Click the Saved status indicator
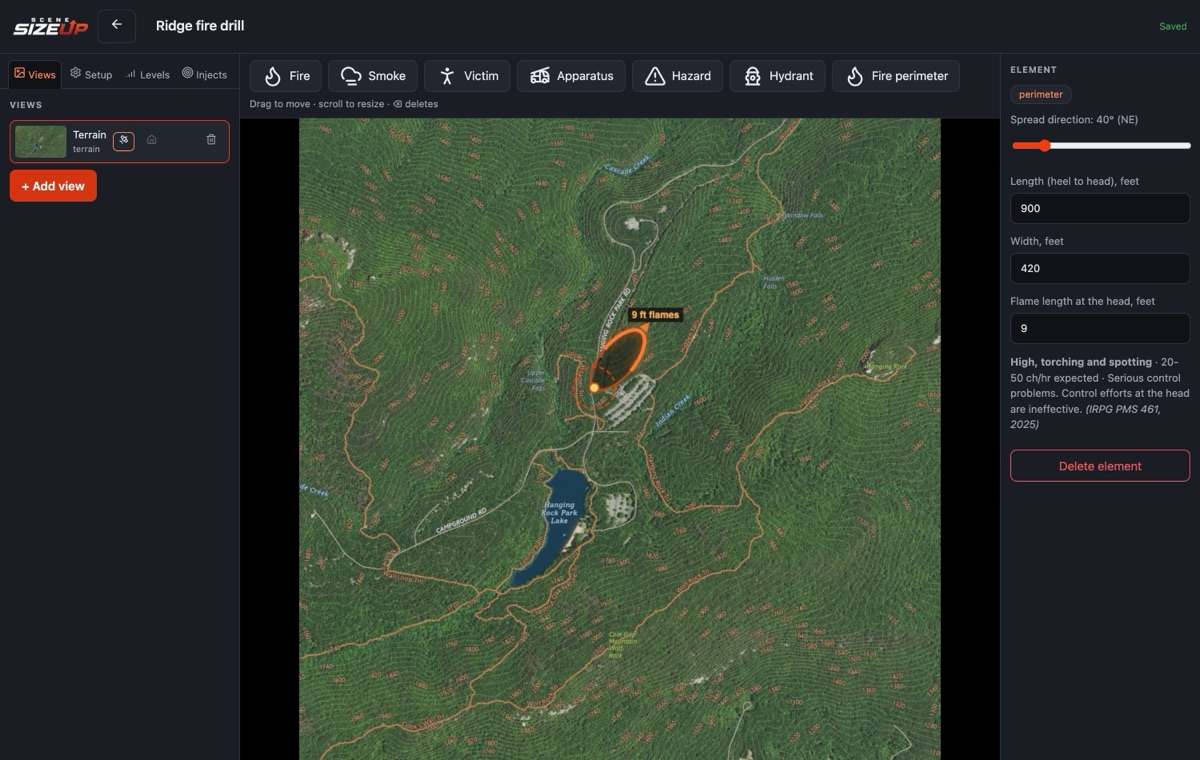The height and width of the screenshot is (760, 1200). (1173, 26)
